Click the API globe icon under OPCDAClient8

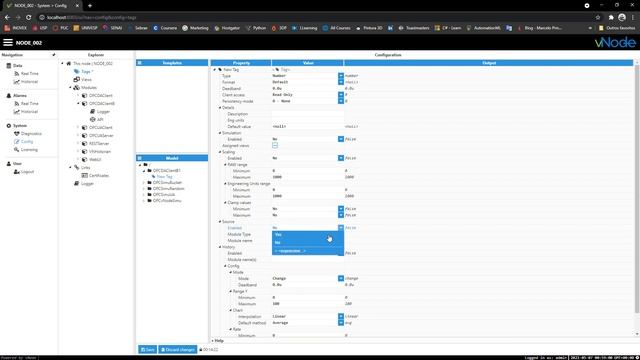(93, 120)
